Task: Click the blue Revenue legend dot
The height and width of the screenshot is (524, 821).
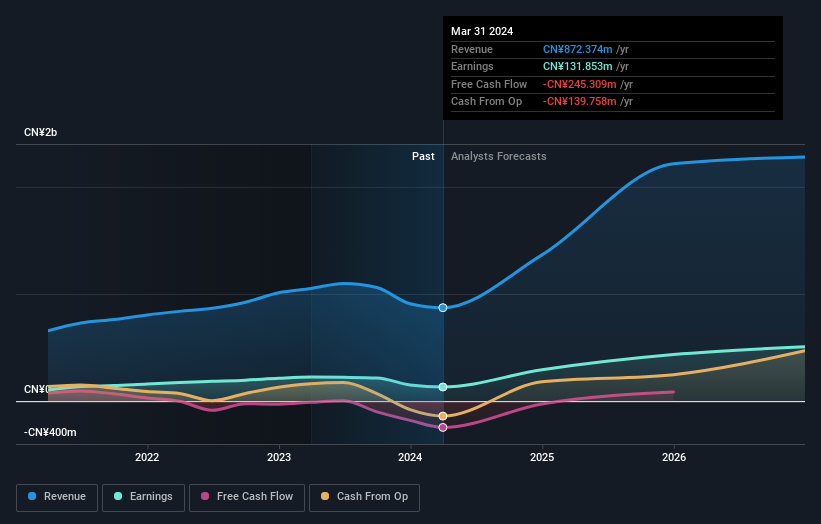Action: pyautogui.click(x=32, y=496)
